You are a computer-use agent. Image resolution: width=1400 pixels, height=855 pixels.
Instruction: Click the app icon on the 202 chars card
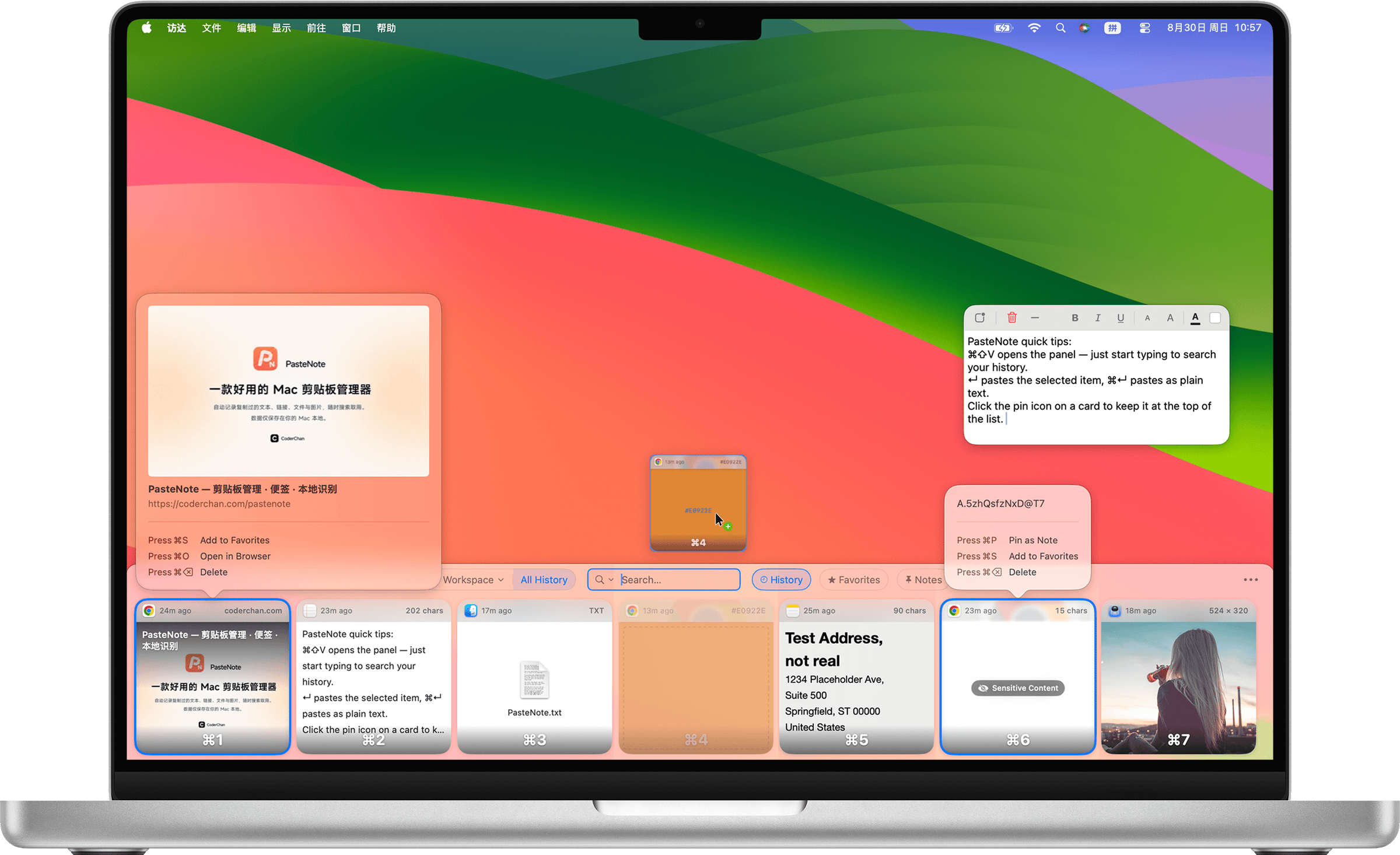(310, 611)
